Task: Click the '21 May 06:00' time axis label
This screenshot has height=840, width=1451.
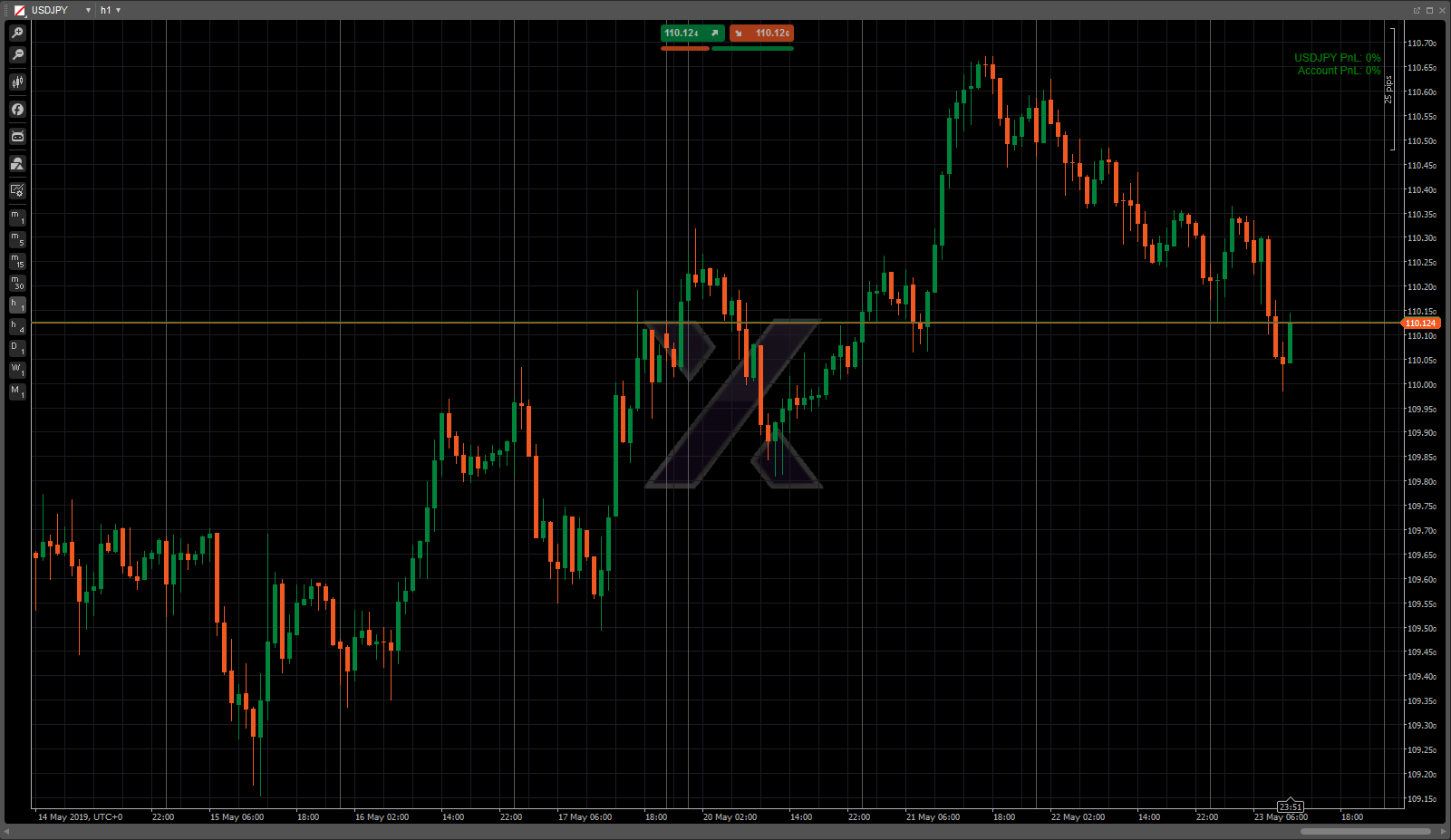Action: pyautogui.click(x=933, y=817)
